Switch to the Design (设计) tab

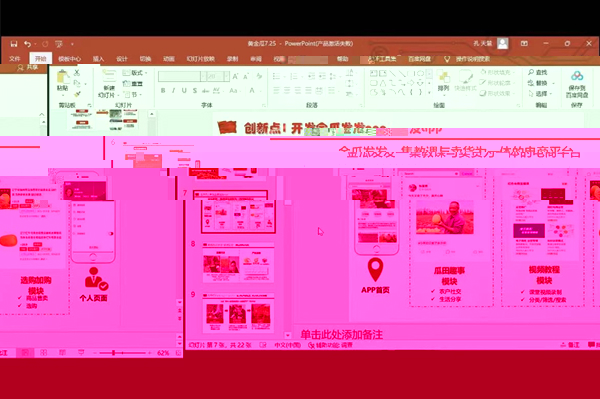[122, 59]
